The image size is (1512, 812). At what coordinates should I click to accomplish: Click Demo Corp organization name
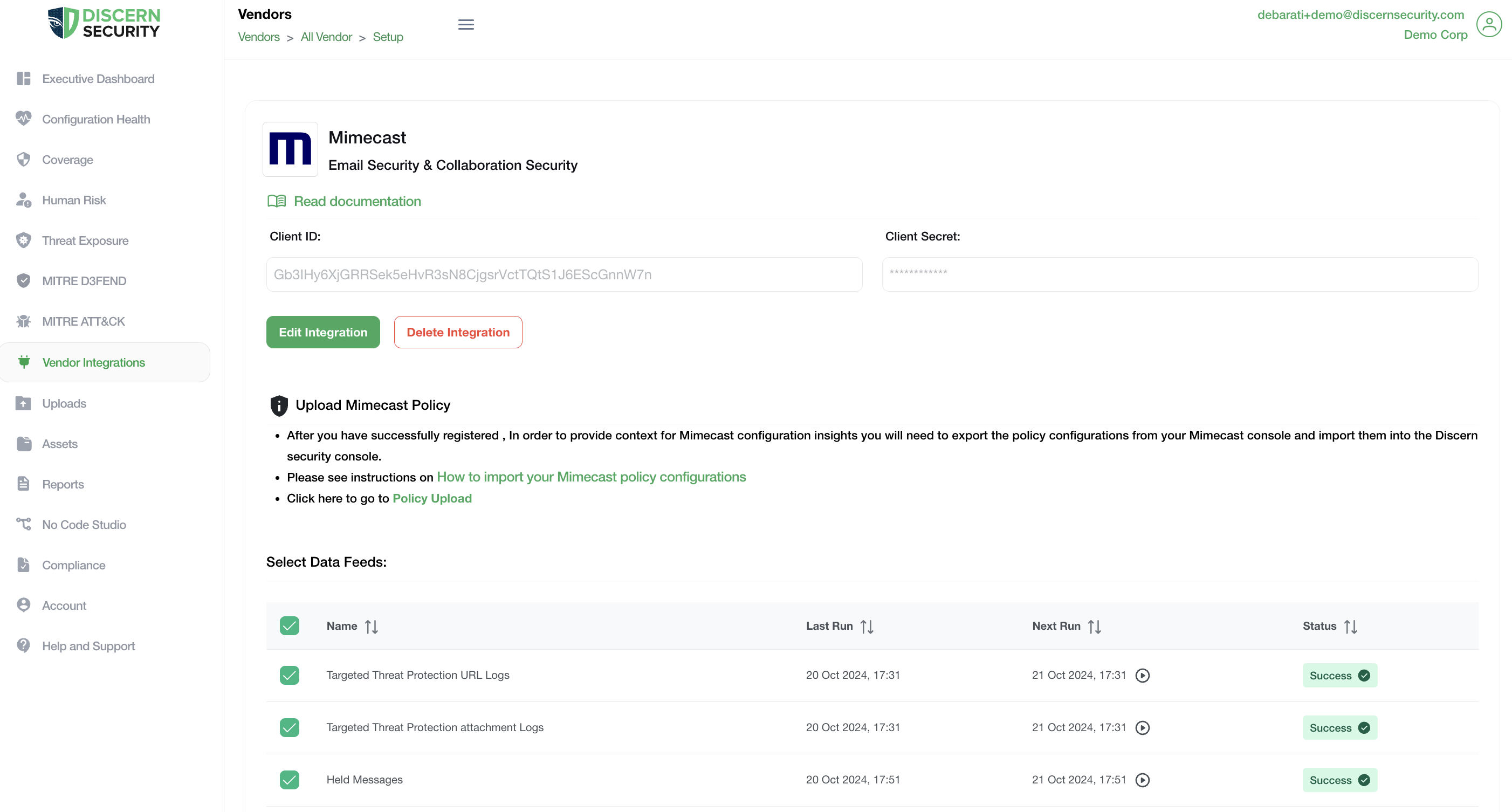pyautogui.click(x=1435, y=35)
